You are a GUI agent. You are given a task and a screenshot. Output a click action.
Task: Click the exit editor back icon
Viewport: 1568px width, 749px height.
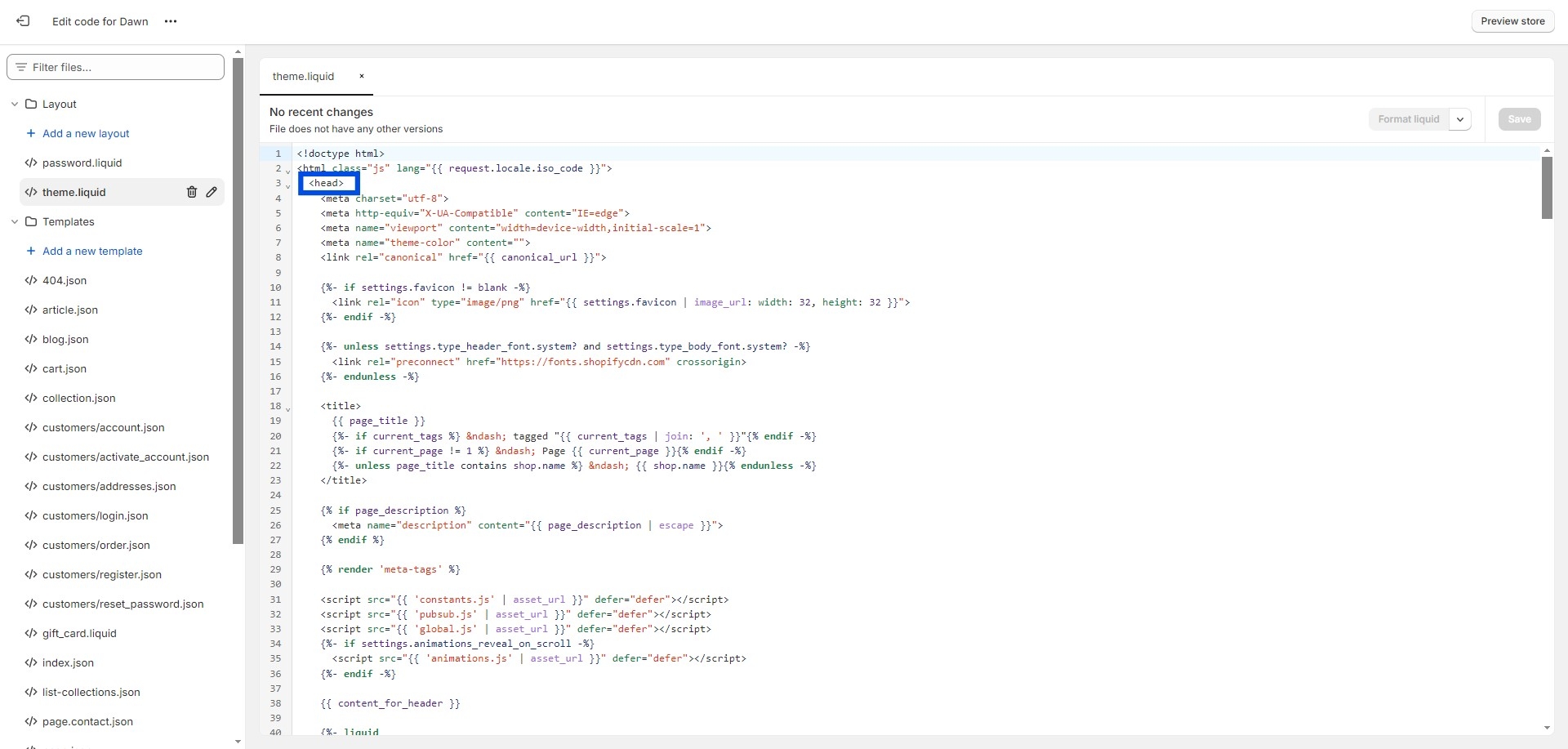pyautogui.click(x=23, y=21)
